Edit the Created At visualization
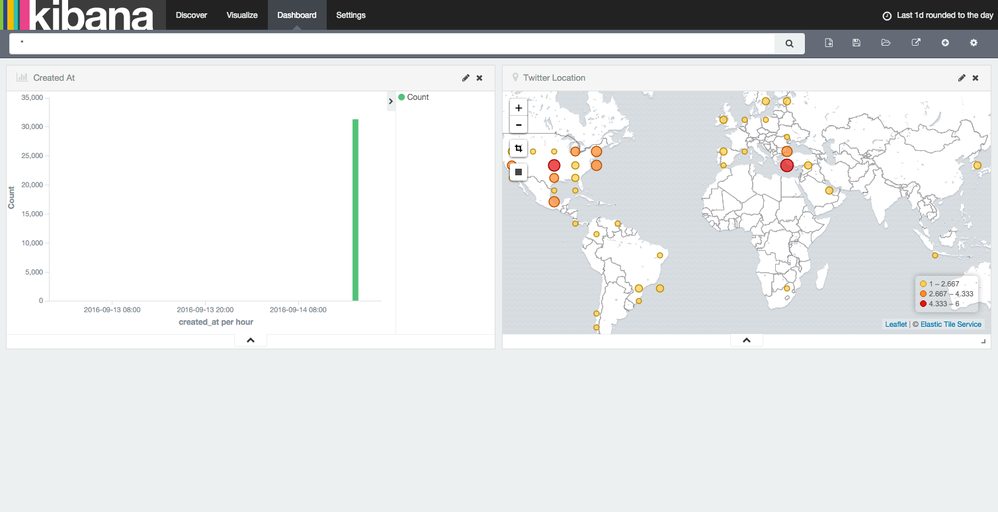 [x=465, y=78]
